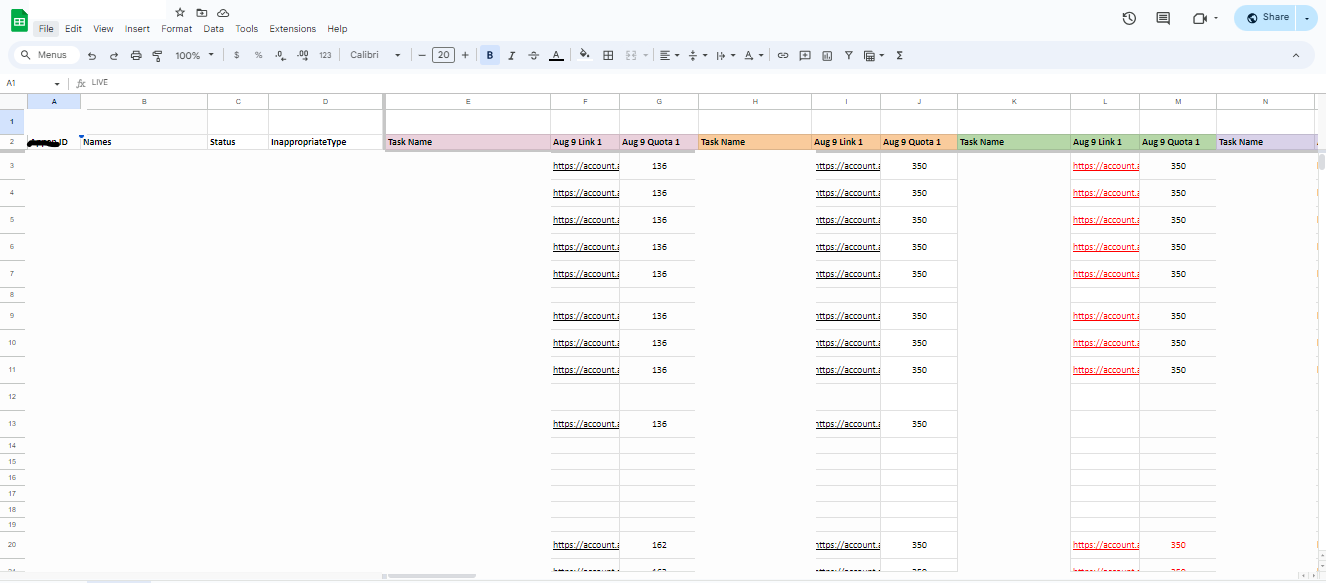This screenshot has width=1326, height=583.
Task: Decrease decimal places
Action: tap(280, 56)
